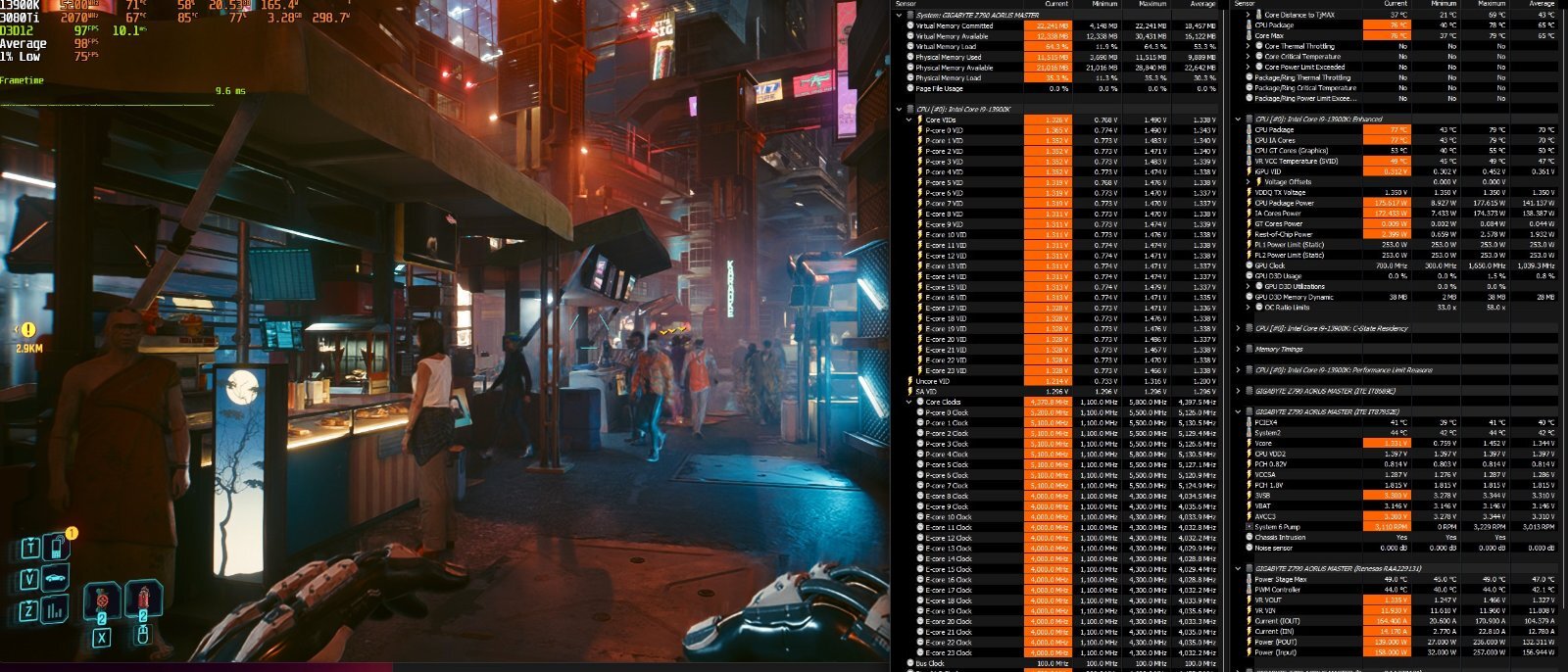Click CPU Package thermometer icon under Enhanced group
Viewport: 1568px width, 672px height.
1249,129
